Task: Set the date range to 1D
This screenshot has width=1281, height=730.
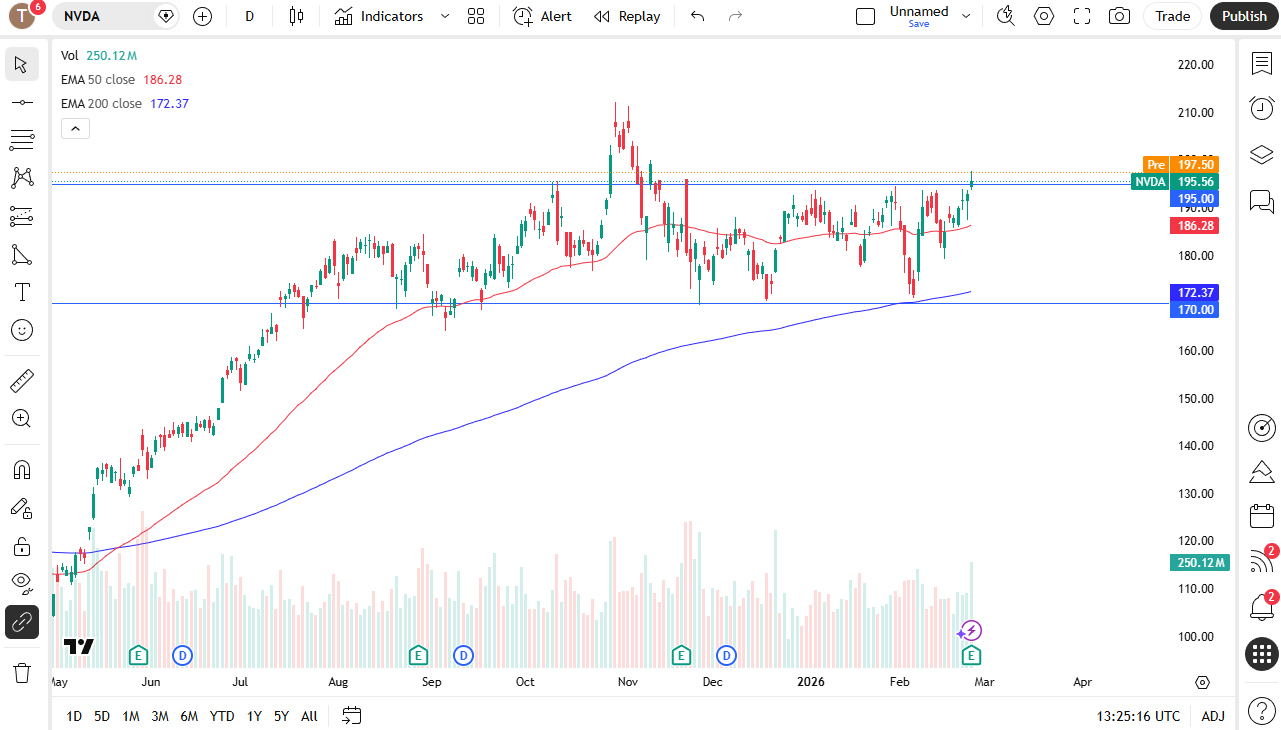Action: point(74,716)
